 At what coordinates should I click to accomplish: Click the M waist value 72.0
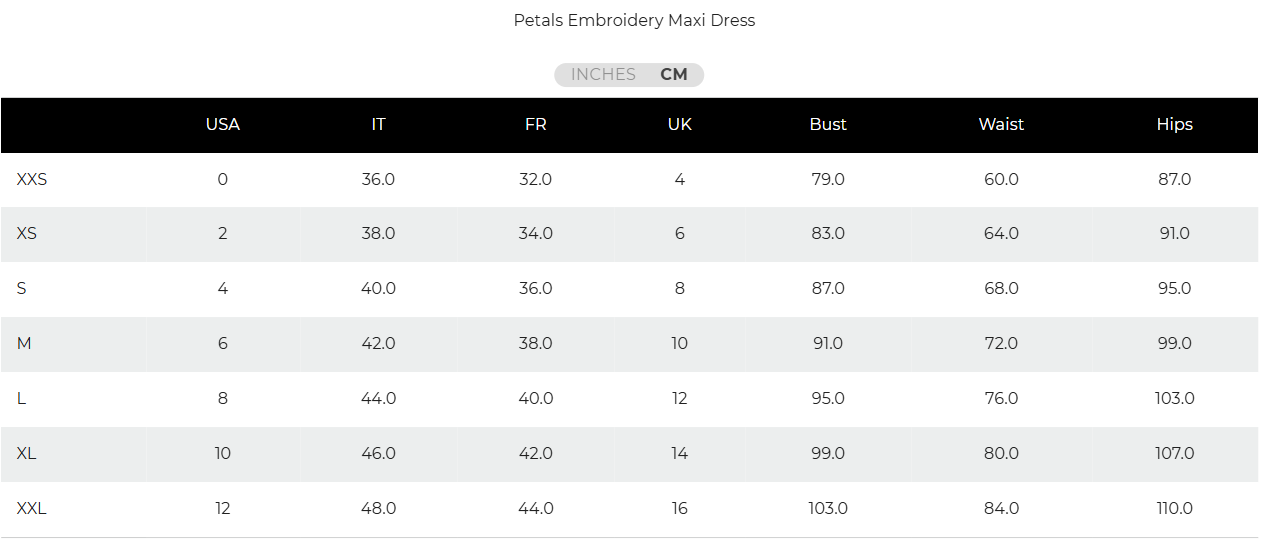[1001, 344]
